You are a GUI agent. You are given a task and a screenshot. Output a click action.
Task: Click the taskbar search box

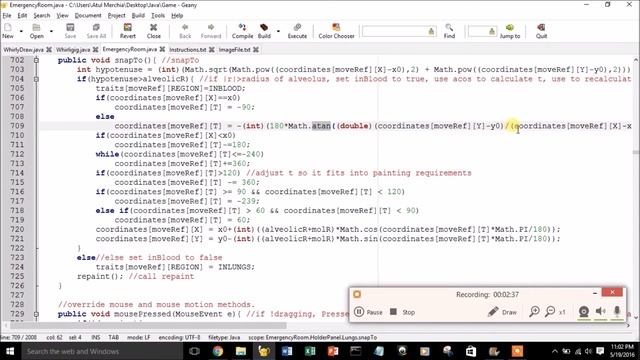[101, 351]
